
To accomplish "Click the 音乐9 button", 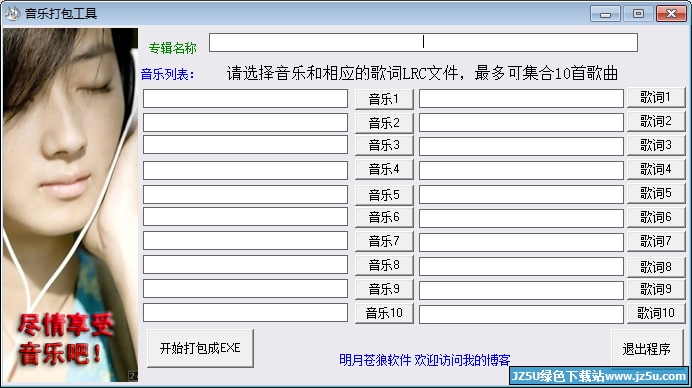I will pos(384,289).
